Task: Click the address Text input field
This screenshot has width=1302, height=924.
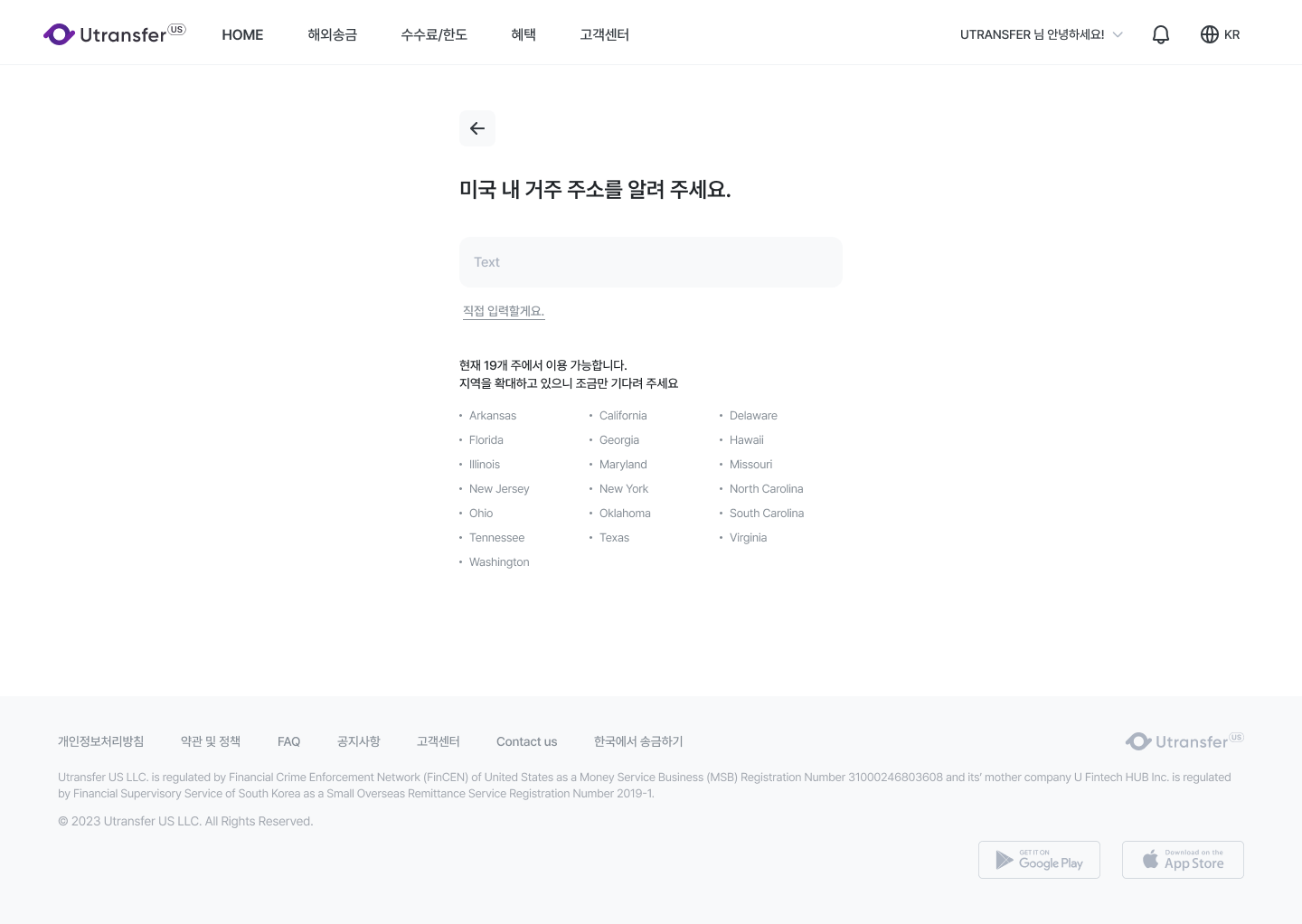Action: [x=651, y=262]
